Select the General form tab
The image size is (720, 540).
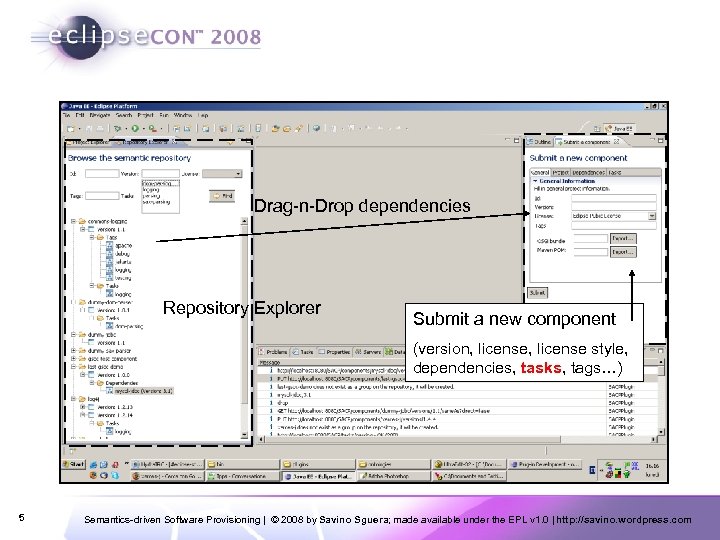540,173
